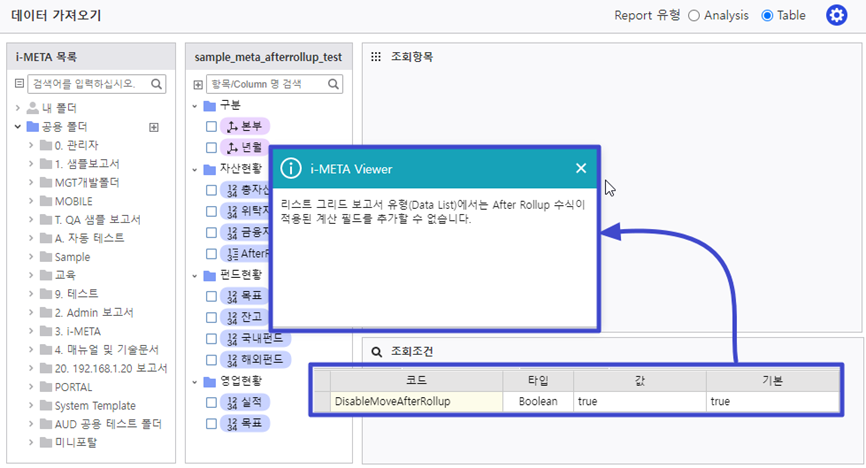Check the 본부 field checkbox
The width and height of the screenshot is (866, 468).
pos(211,127)
